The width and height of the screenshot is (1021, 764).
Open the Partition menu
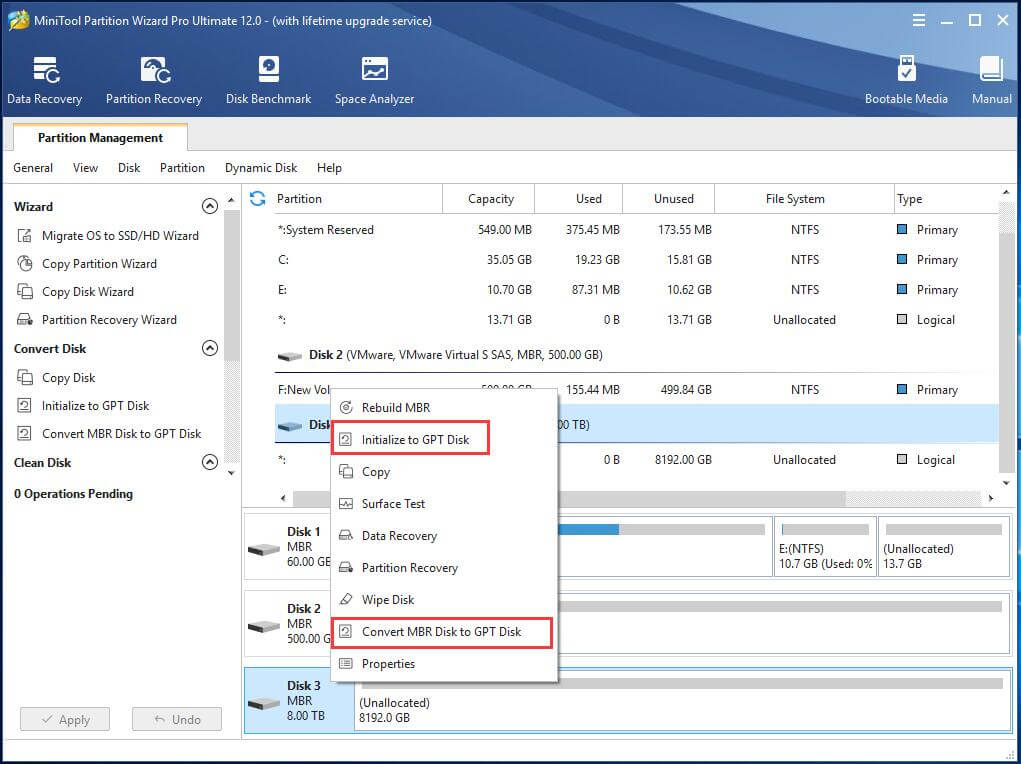[182, 168]
